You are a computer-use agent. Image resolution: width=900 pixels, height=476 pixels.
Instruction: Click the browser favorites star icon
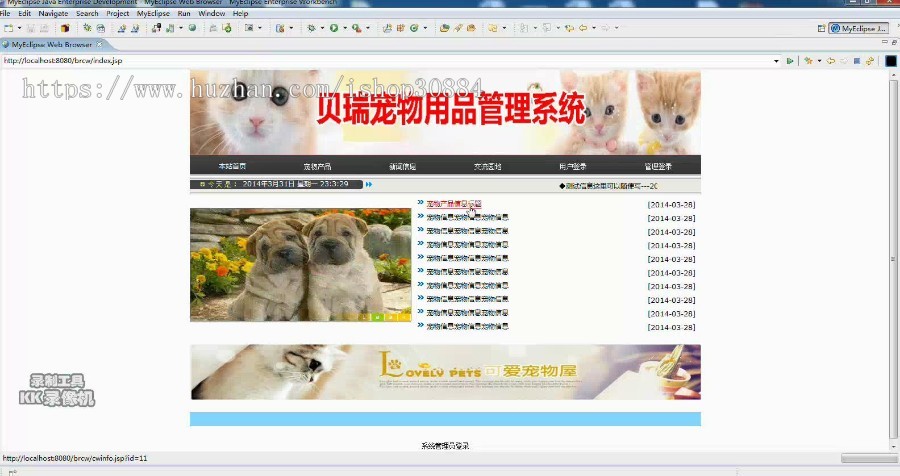pos(808,61)
